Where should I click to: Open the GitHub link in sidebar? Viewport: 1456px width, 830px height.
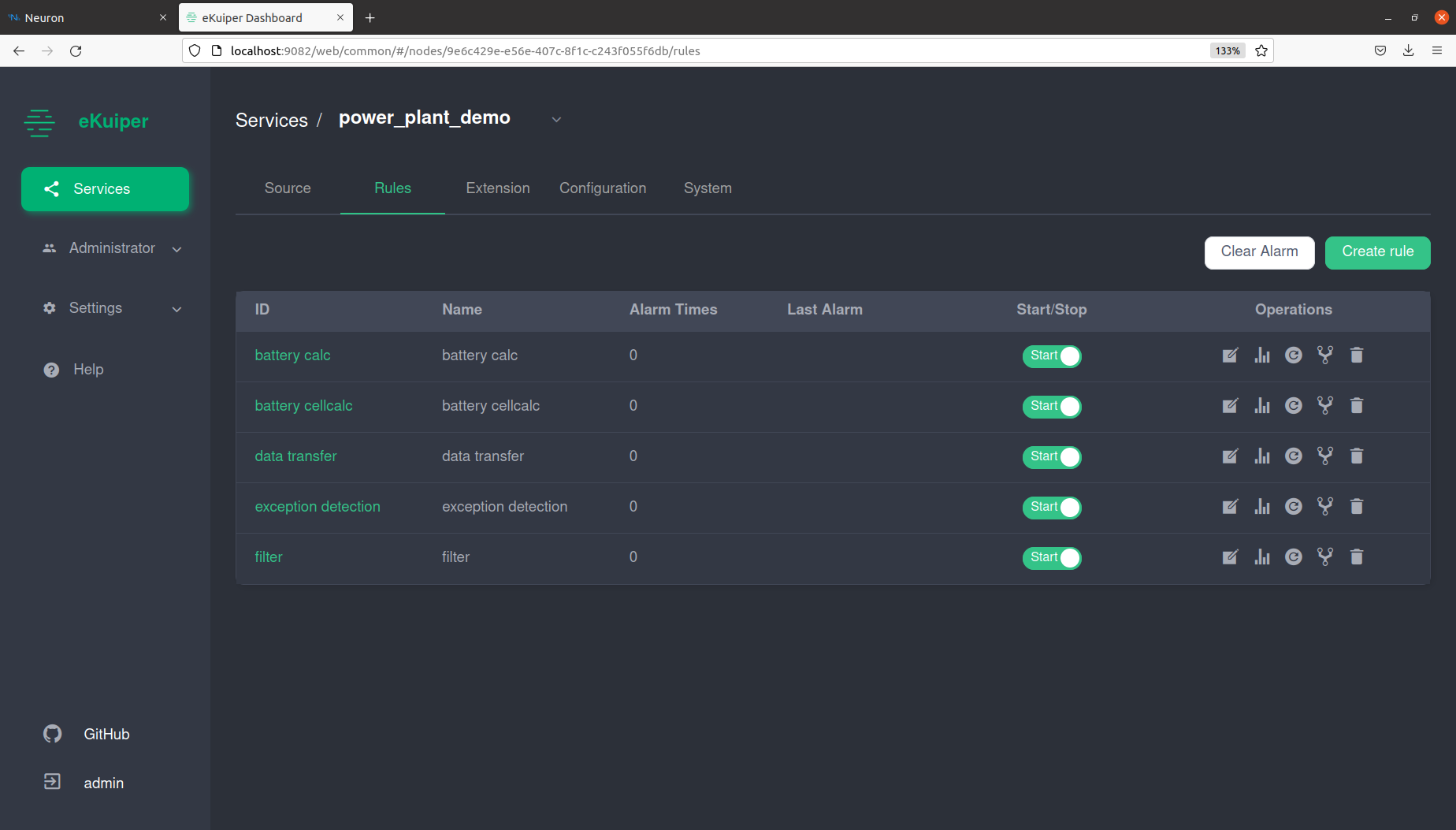(87, 735)
